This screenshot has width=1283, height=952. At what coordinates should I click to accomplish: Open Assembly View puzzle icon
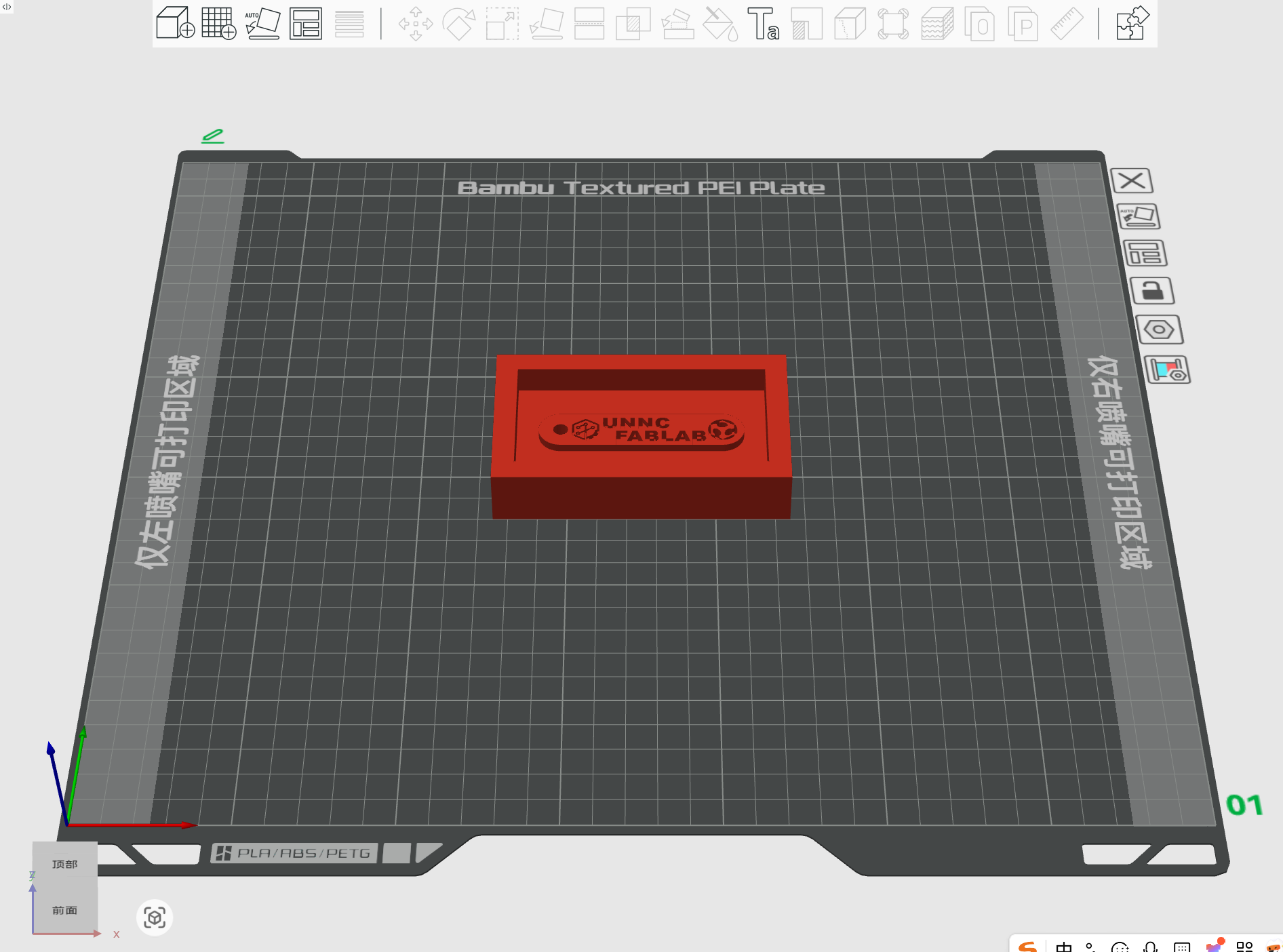point(1132,23)
